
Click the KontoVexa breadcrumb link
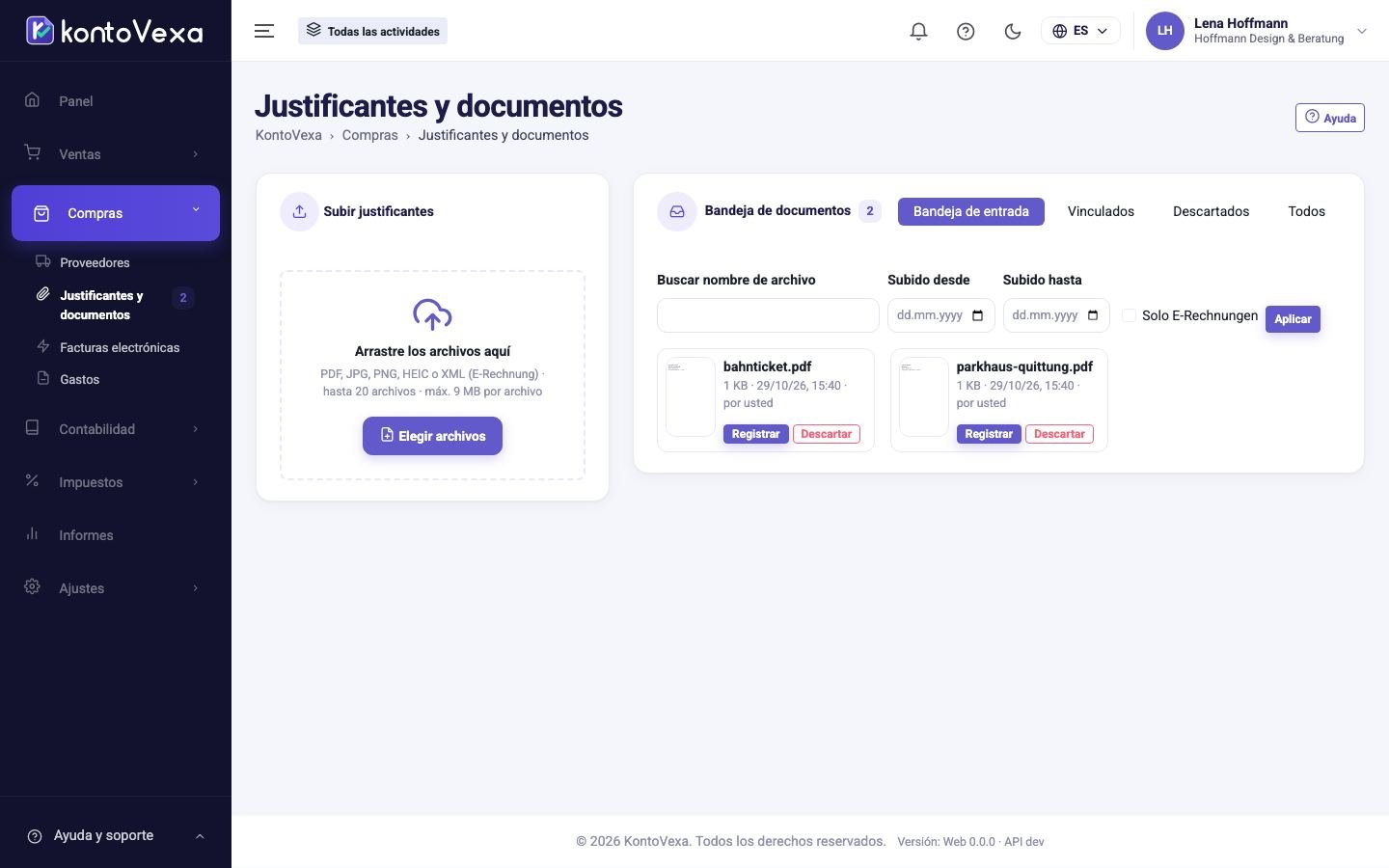pyautogui.click(x=288, y=135)
